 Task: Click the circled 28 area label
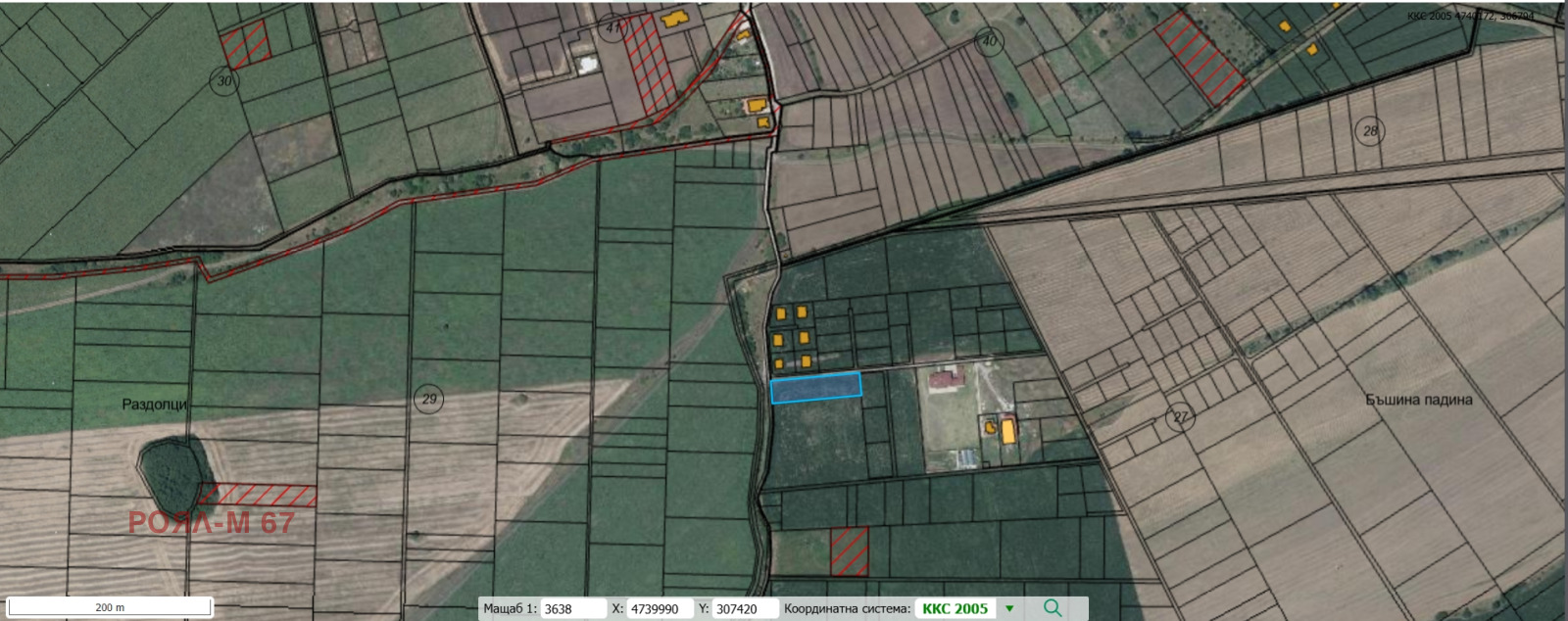(1369, 131)
